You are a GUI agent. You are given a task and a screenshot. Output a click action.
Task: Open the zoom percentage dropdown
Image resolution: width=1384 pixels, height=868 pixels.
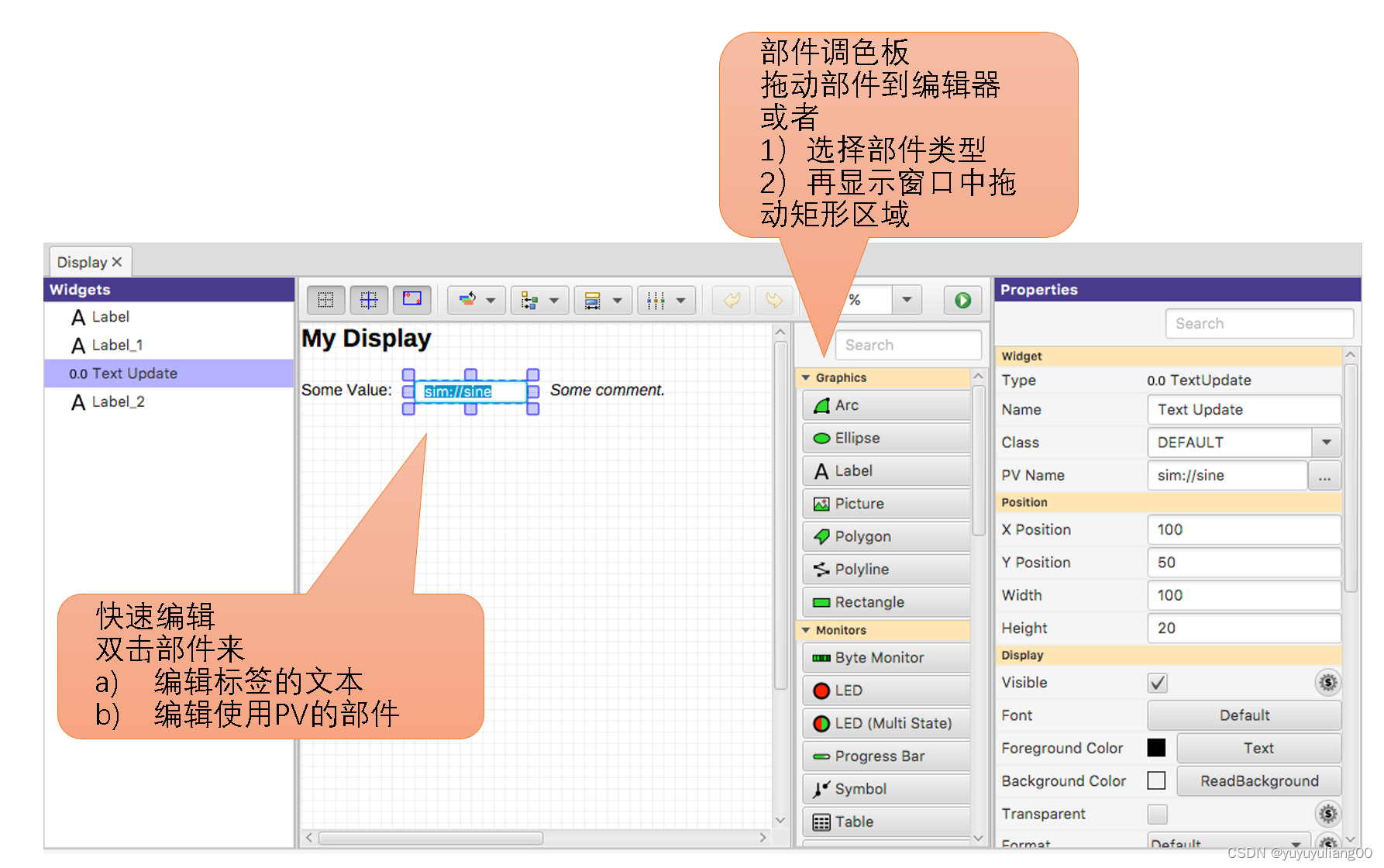tap(907, 300)
